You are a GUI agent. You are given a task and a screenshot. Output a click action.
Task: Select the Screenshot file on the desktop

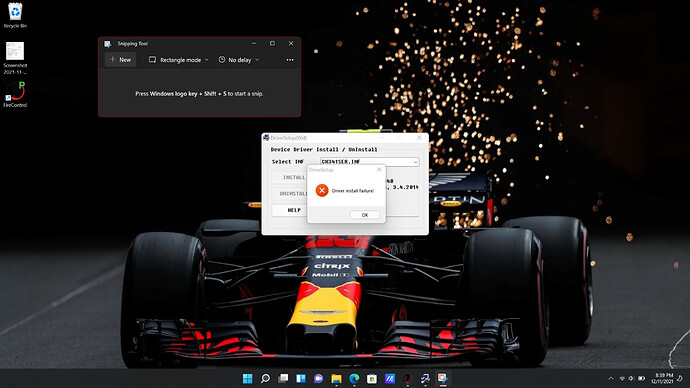pyautogui.click(x=15, y=57)
